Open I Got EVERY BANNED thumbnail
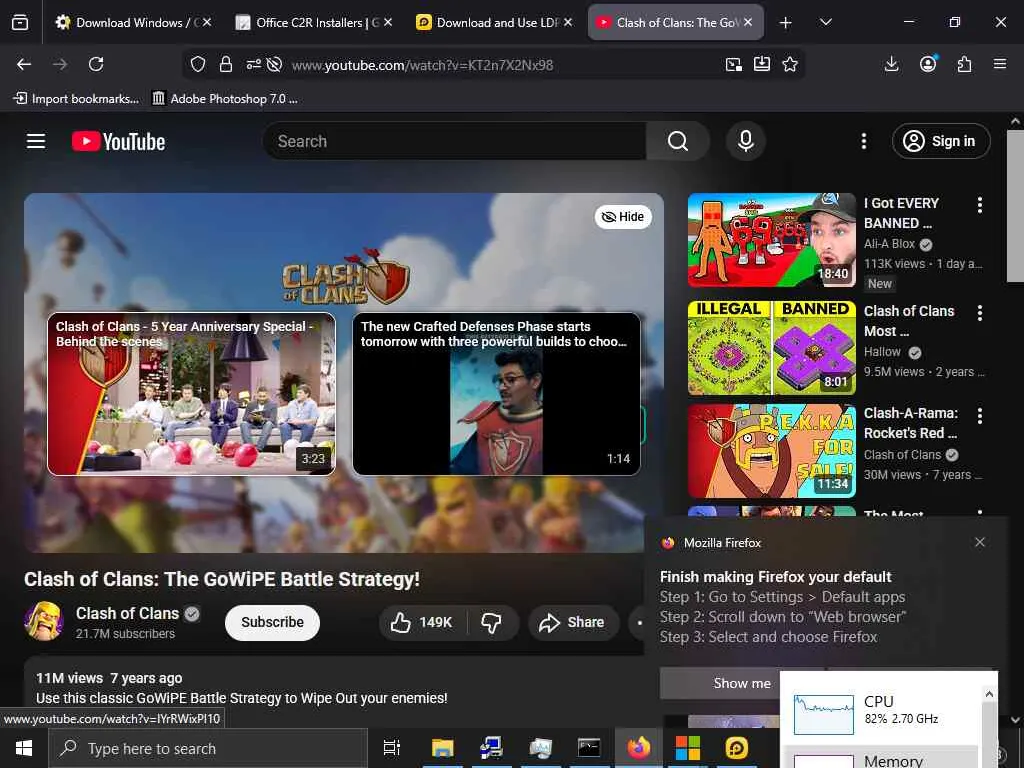This screenshot has height=768, width=1024. tap(771, 240)
